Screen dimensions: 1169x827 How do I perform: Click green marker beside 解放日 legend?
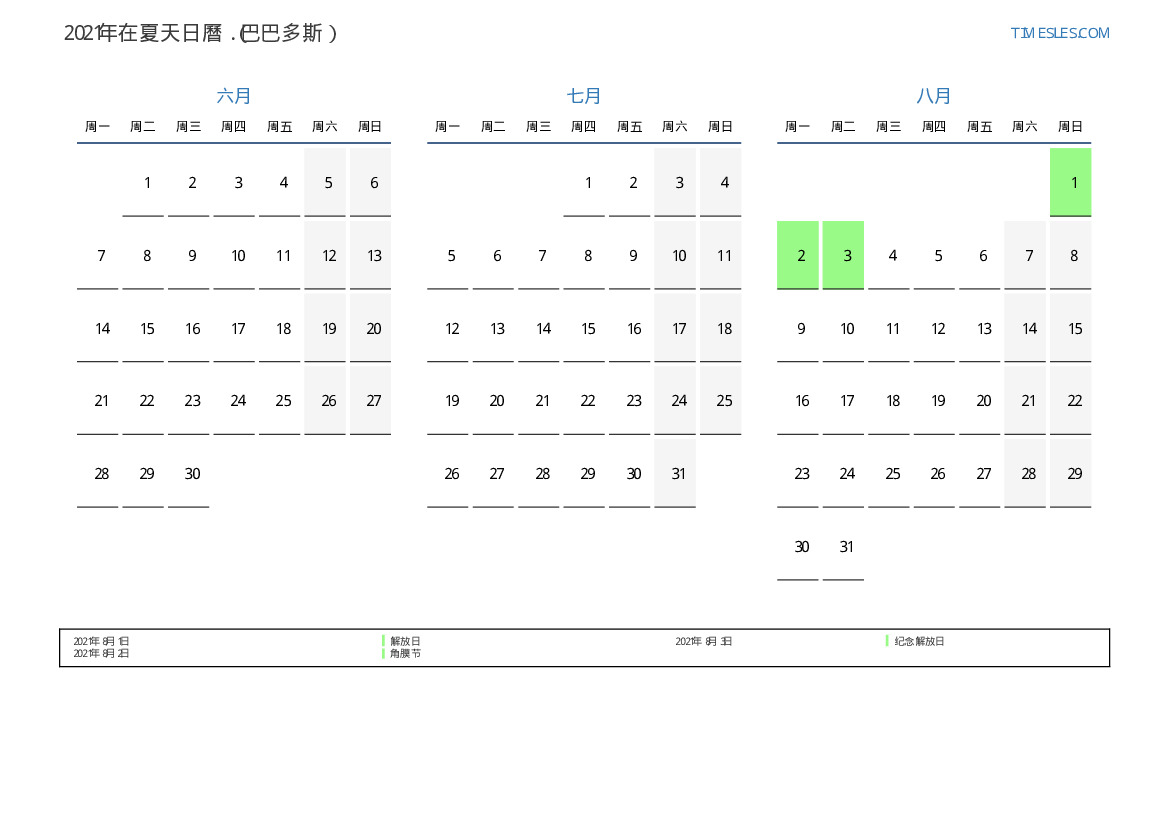click(383, 641)
